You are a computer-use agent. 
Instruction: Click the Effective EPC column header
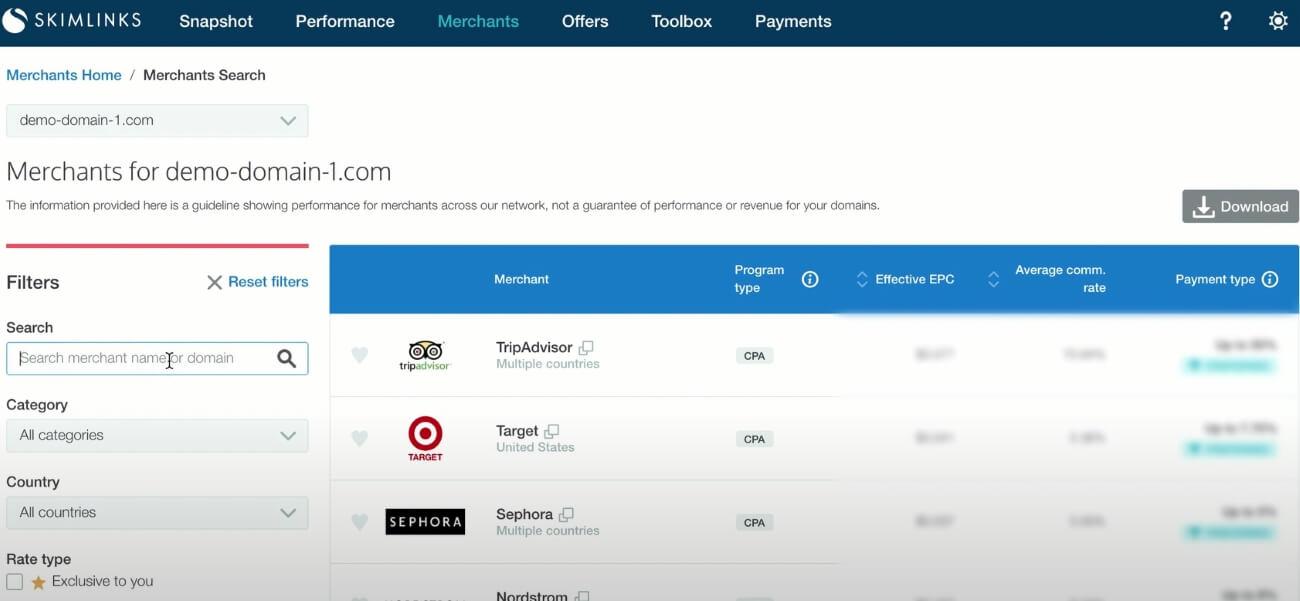(915, 279)
